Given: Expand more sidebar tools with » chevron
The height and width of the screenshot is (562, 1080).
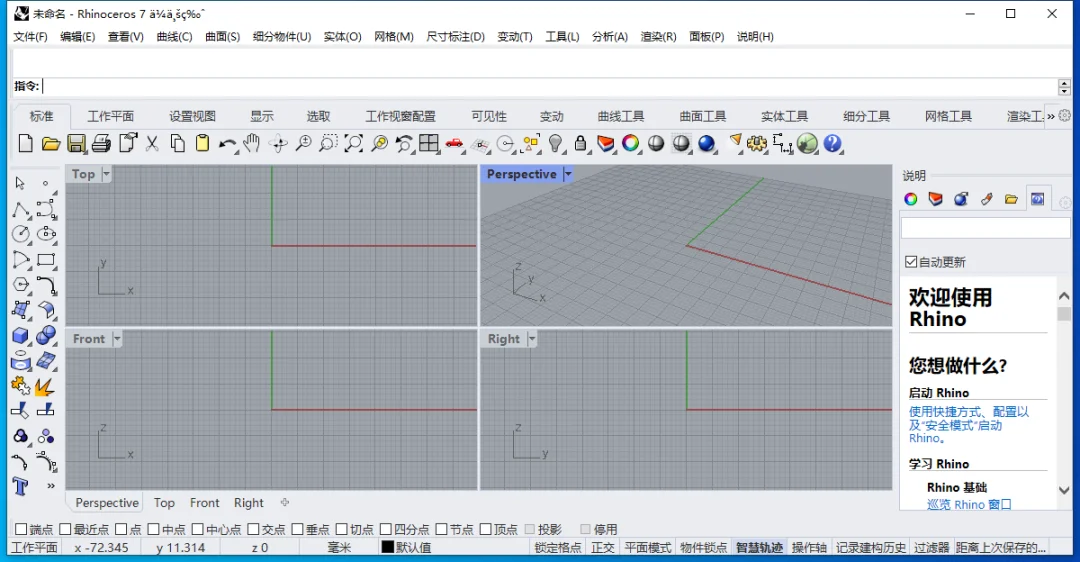Looking at the screenshot, I should [x=50, y=486].
